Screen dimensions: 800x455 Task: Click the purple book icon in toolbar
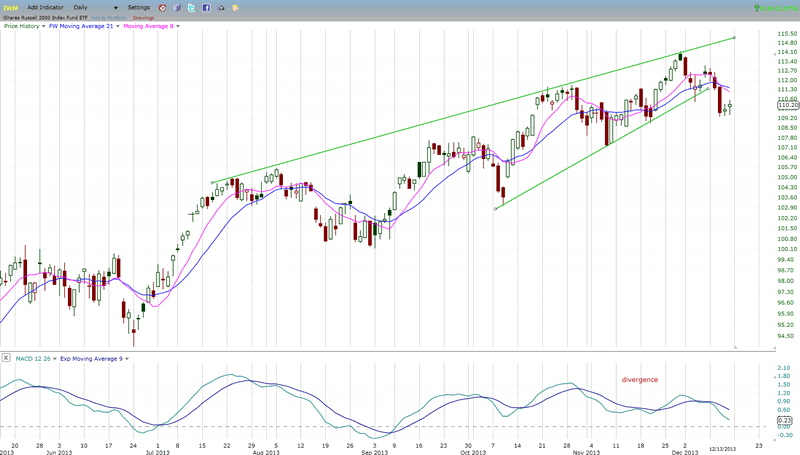click(177, 8)
